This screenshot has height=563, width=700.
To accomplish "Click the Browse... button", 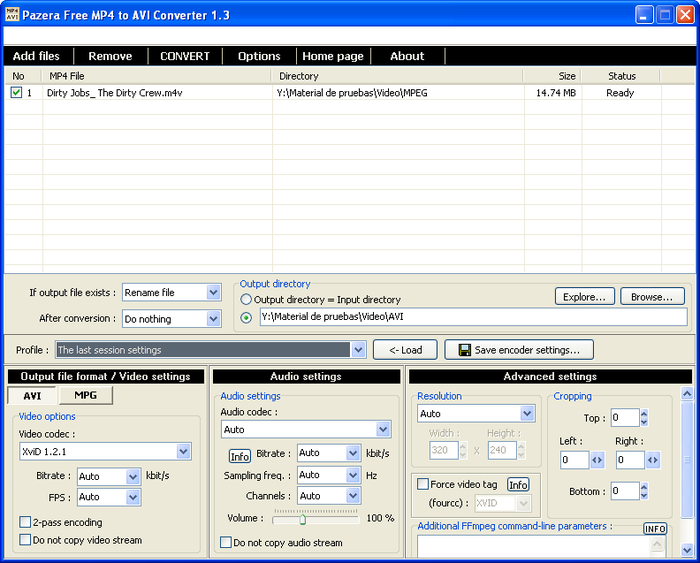I will pos(652,297).
